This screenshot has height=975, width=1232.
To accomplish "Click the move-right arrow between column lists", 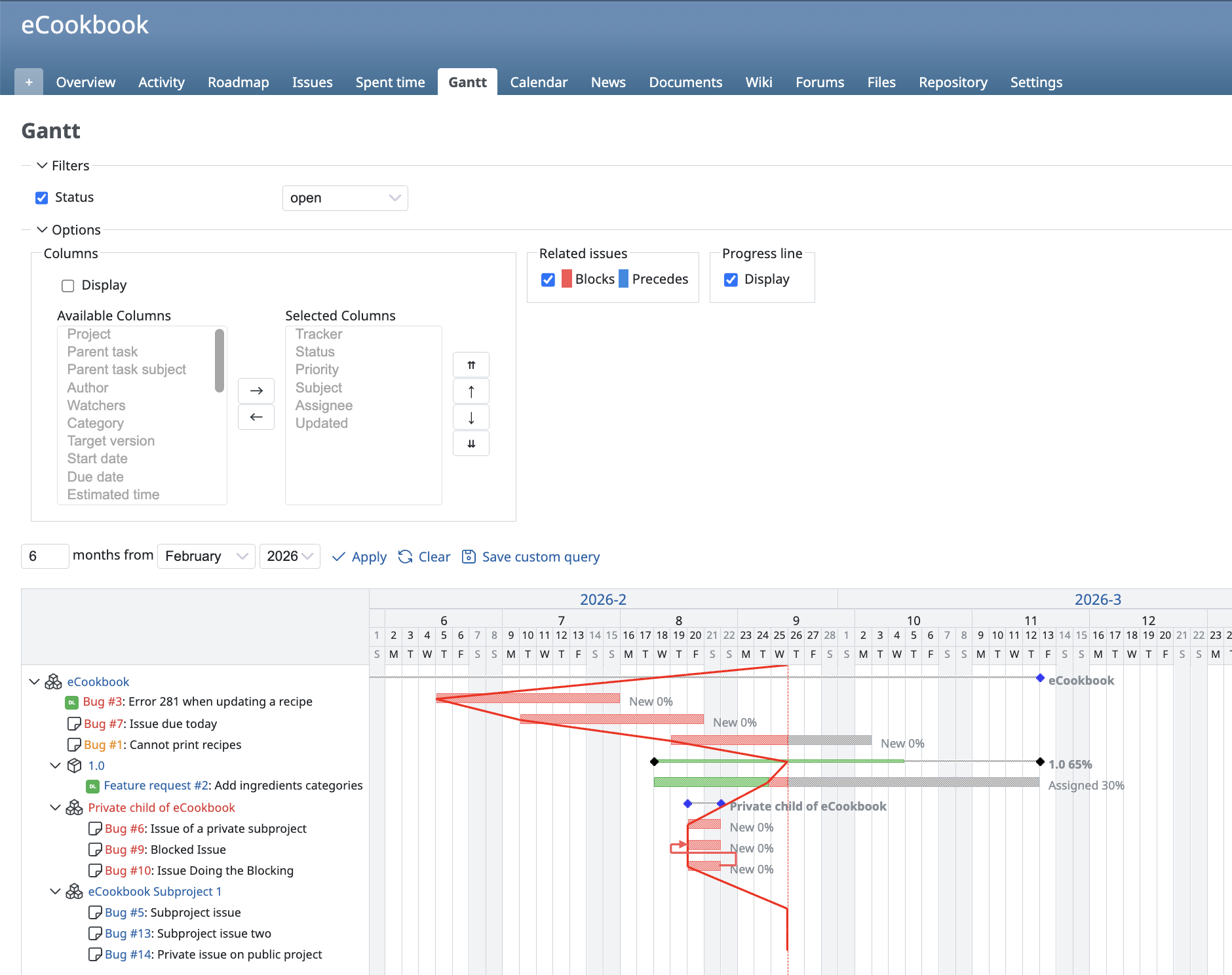I will pyautogui.click(x=256, y=391).
